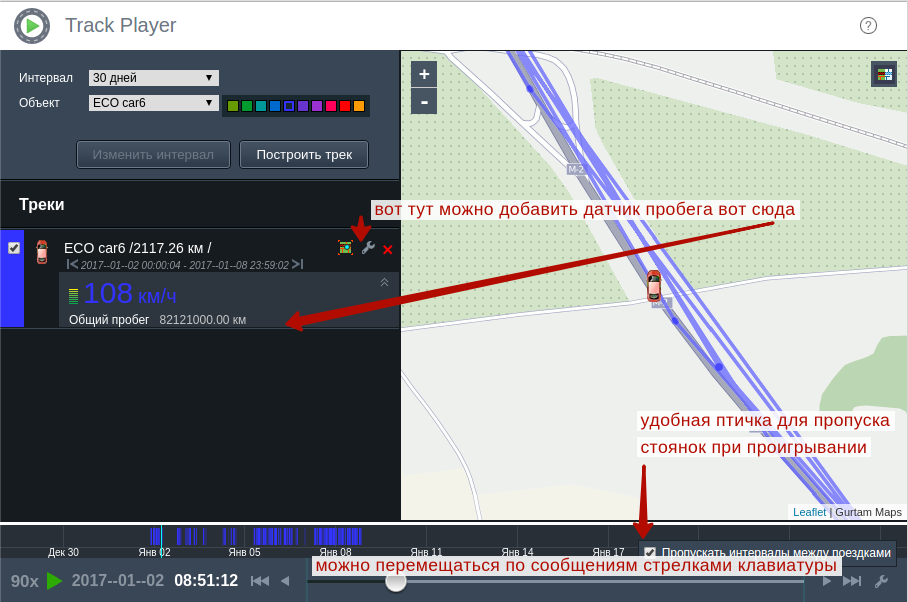Pick the red track color swatch
This screenshot has width=908, height=602.
click(345, 106)
